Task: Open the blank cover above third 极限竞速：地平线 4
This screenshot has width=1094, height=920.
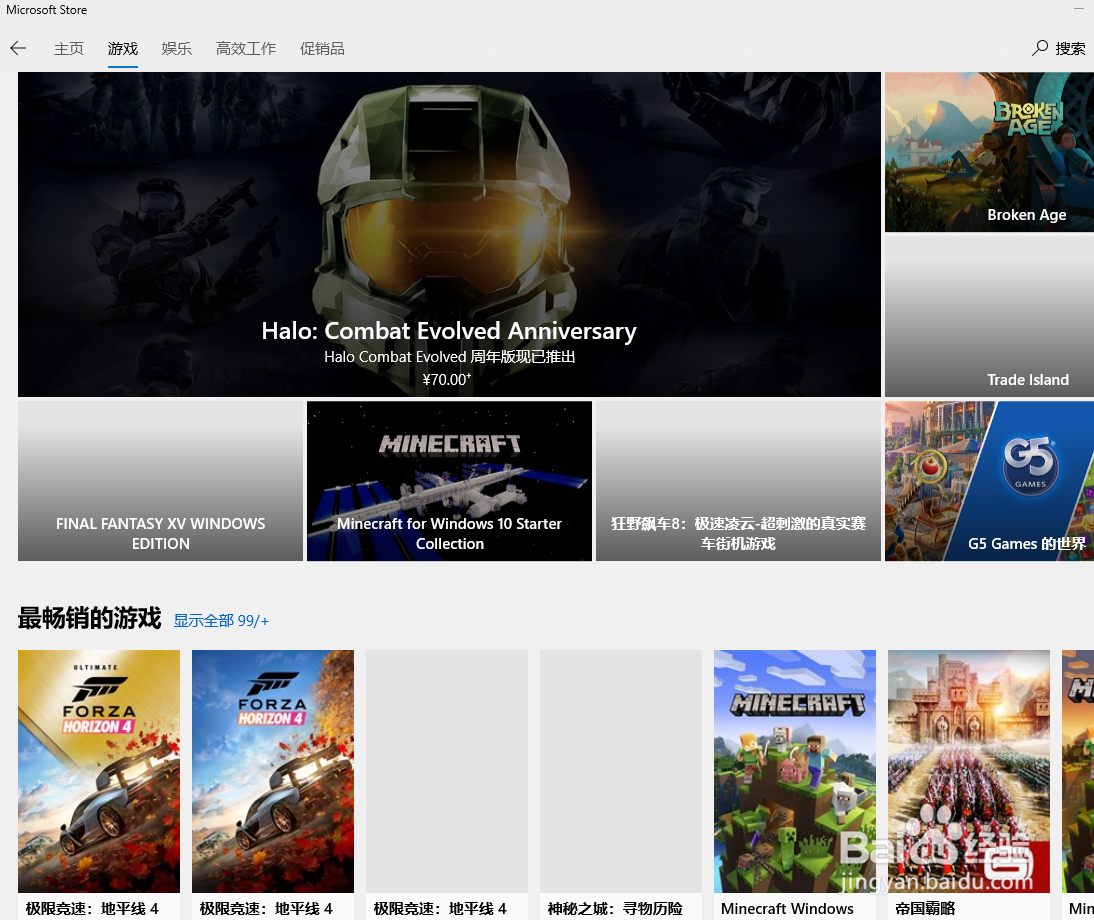Action: tap(447, 771)
